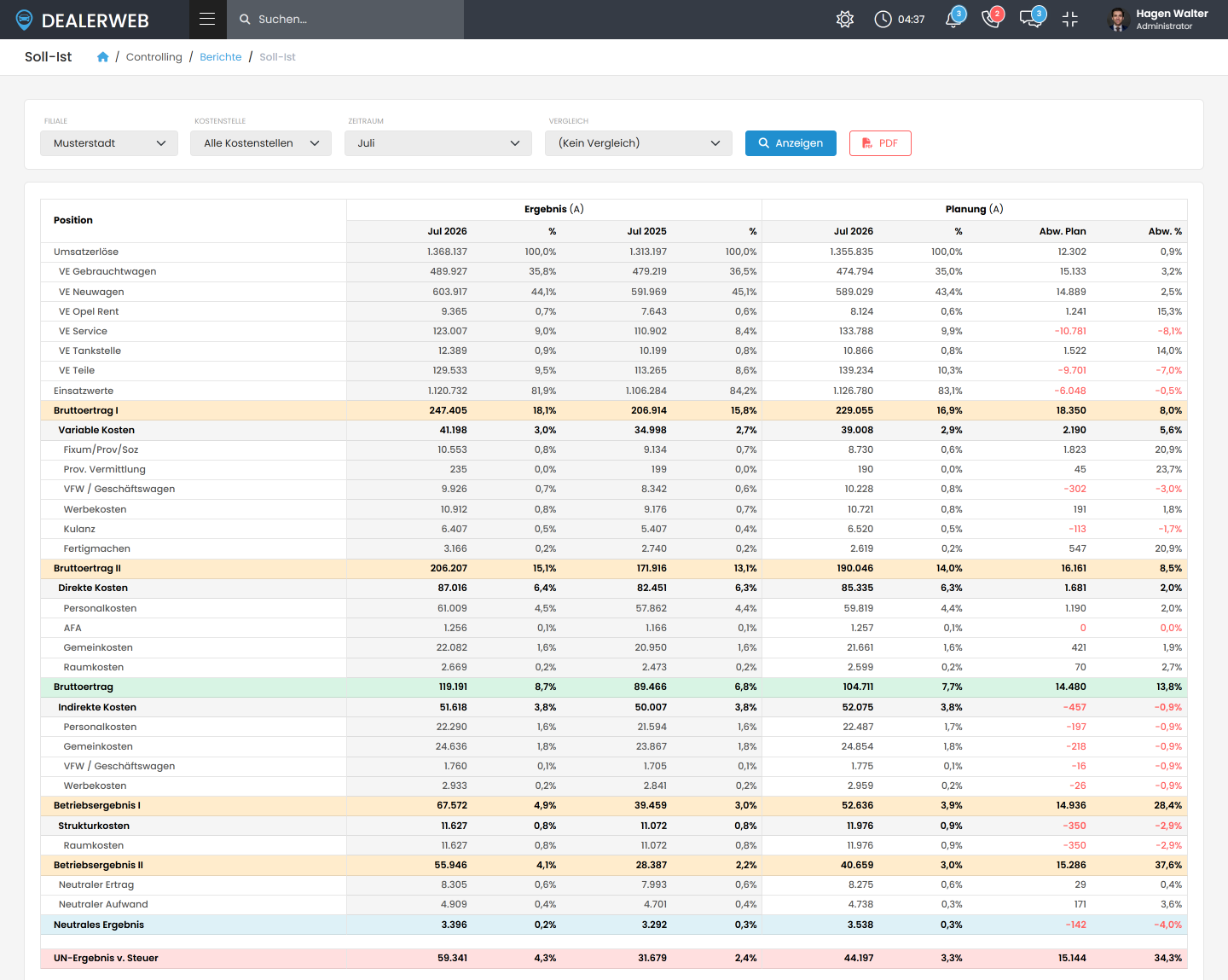
Task: Click the session timer clock icon
Action: pyautogui.click(x=883, y=20)
